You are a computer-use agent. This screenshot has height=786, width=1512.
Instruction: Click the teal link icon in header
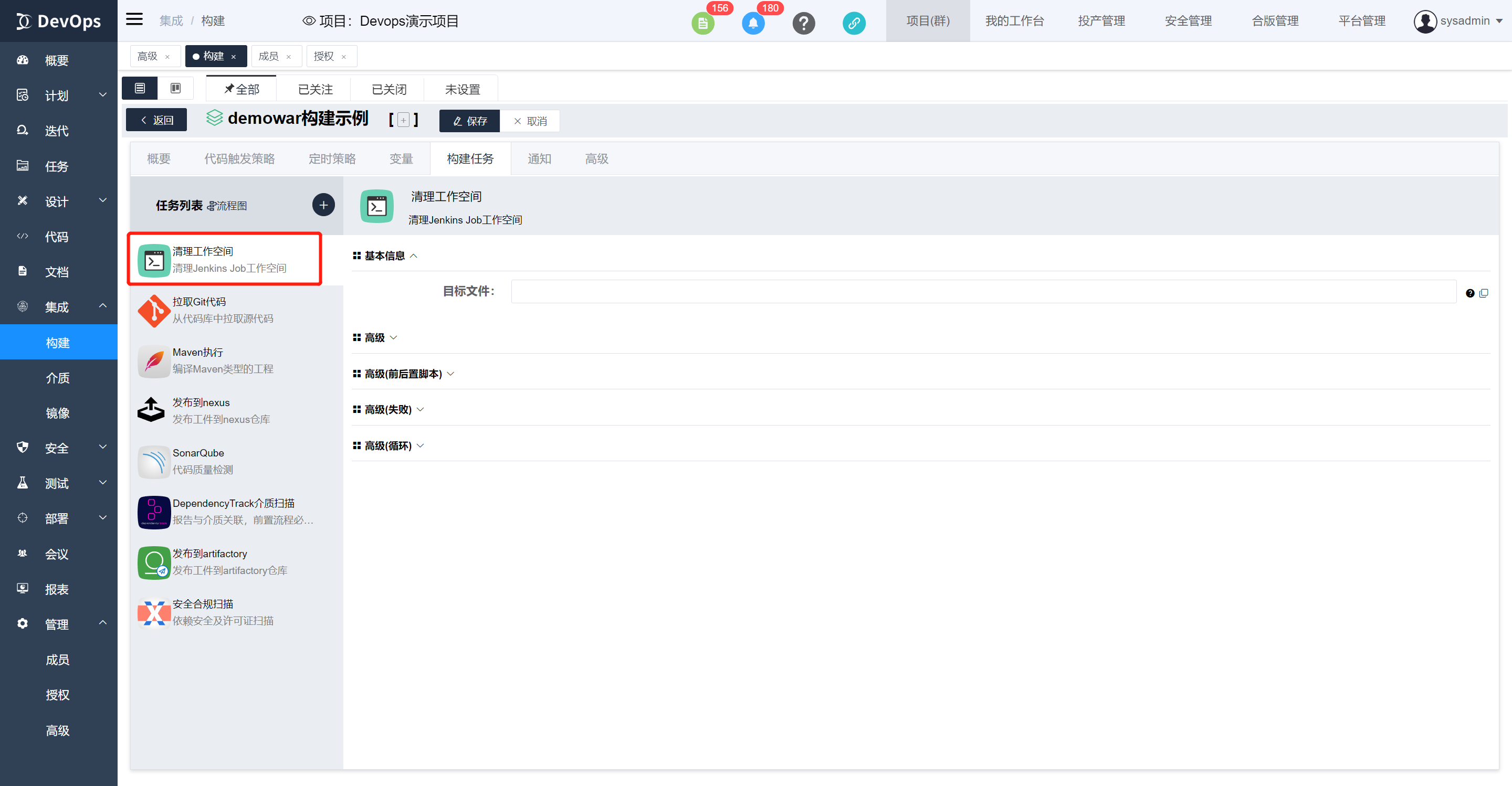(x=854, y=24)
